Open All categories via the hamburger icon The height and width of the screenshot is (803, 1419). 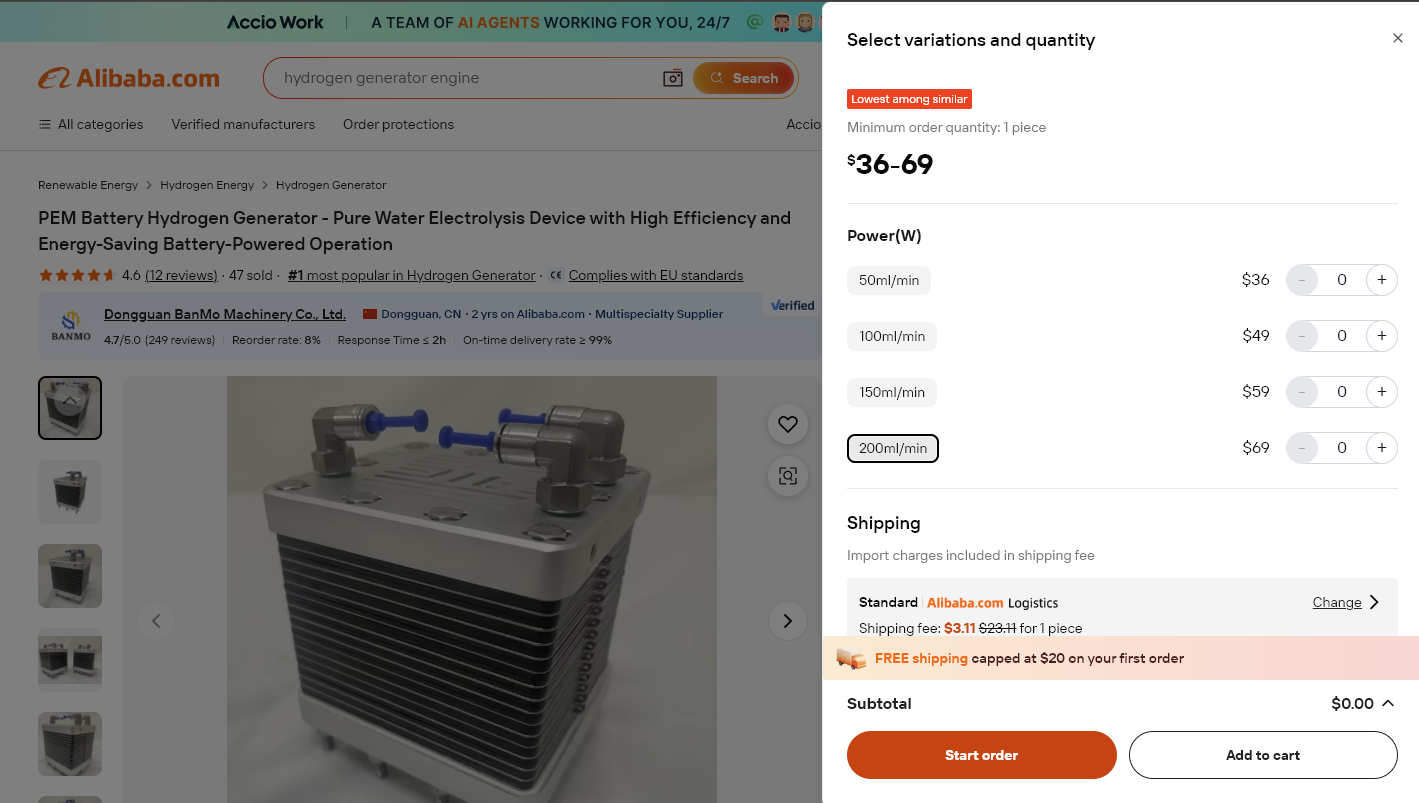click(44, 124)
